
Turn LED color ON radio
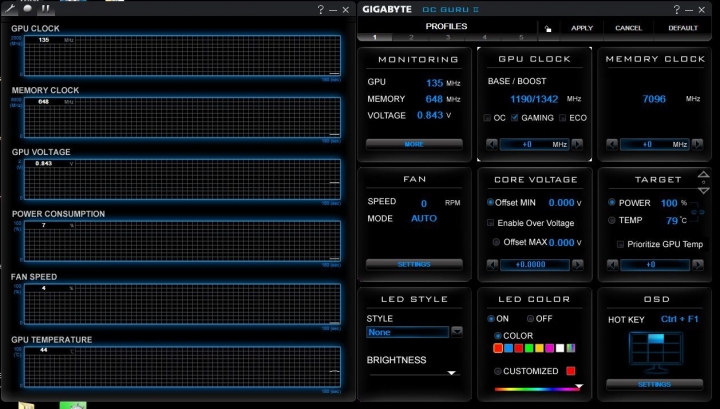pos(491,319)
